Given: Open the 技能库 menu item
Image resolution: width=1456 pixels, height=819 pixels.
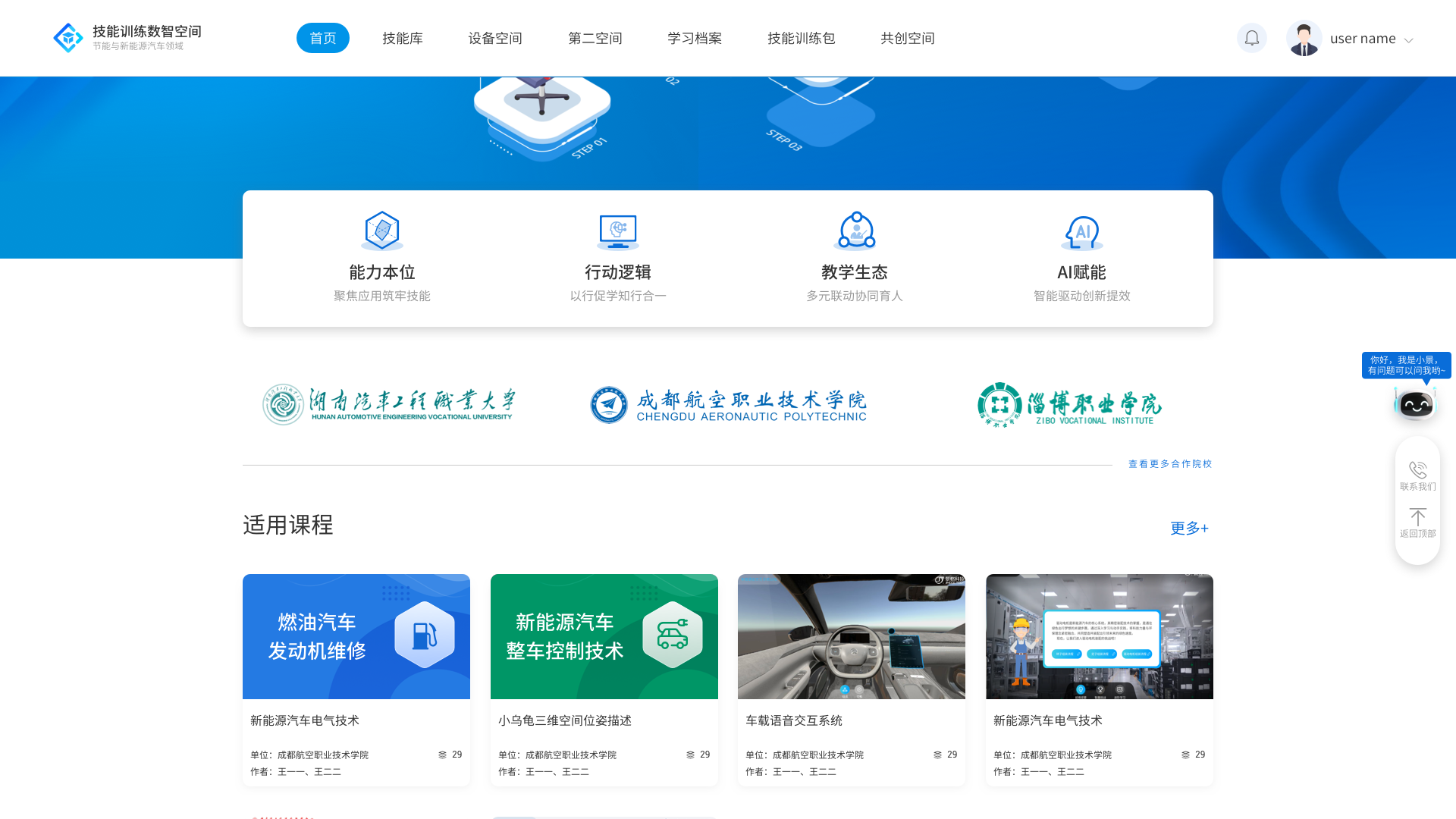Looking at the screenshot, I should [403, 38].
